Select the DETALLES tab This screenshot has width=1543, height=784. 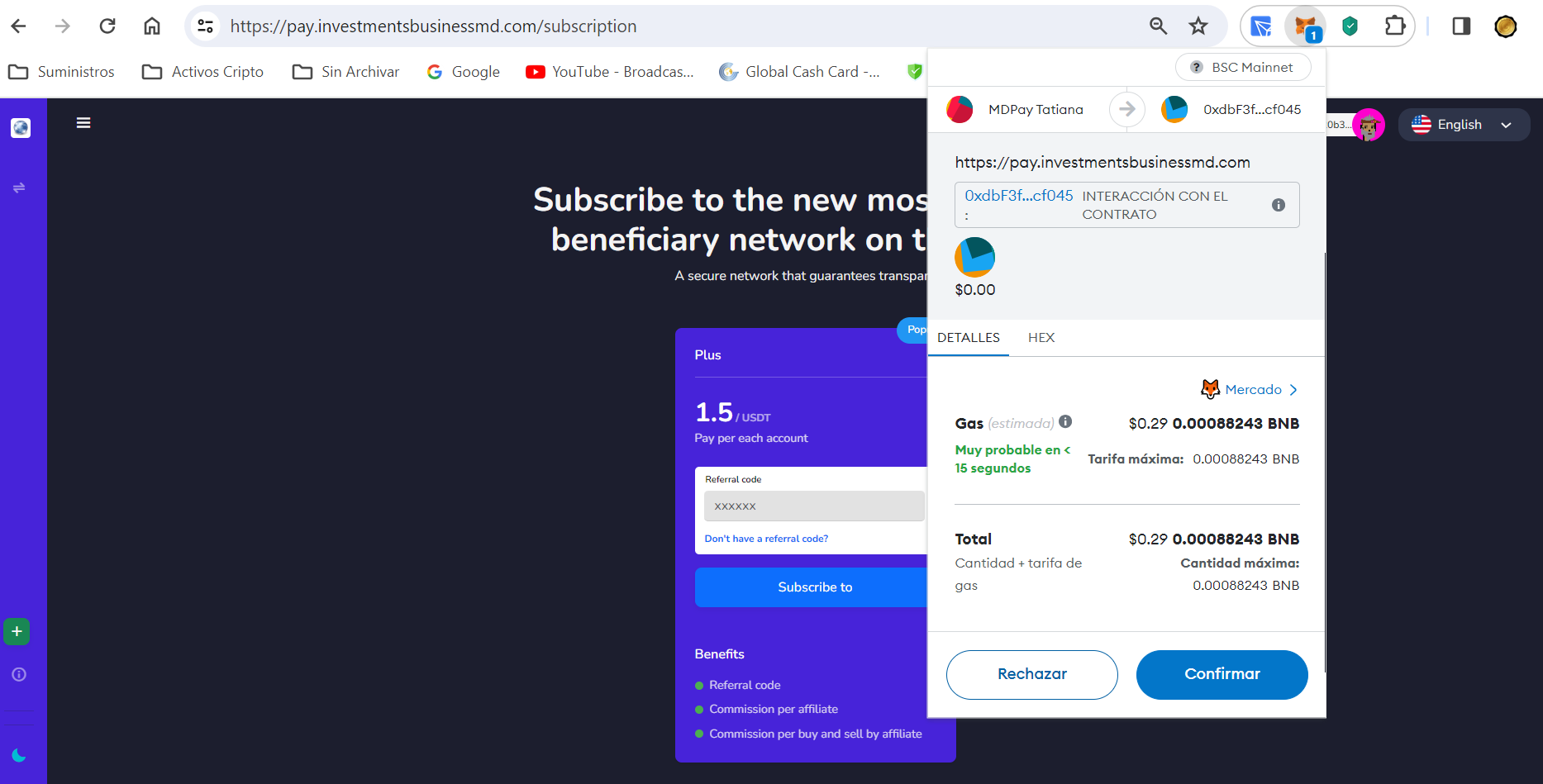pyautogui.click(x=969, y=337)
